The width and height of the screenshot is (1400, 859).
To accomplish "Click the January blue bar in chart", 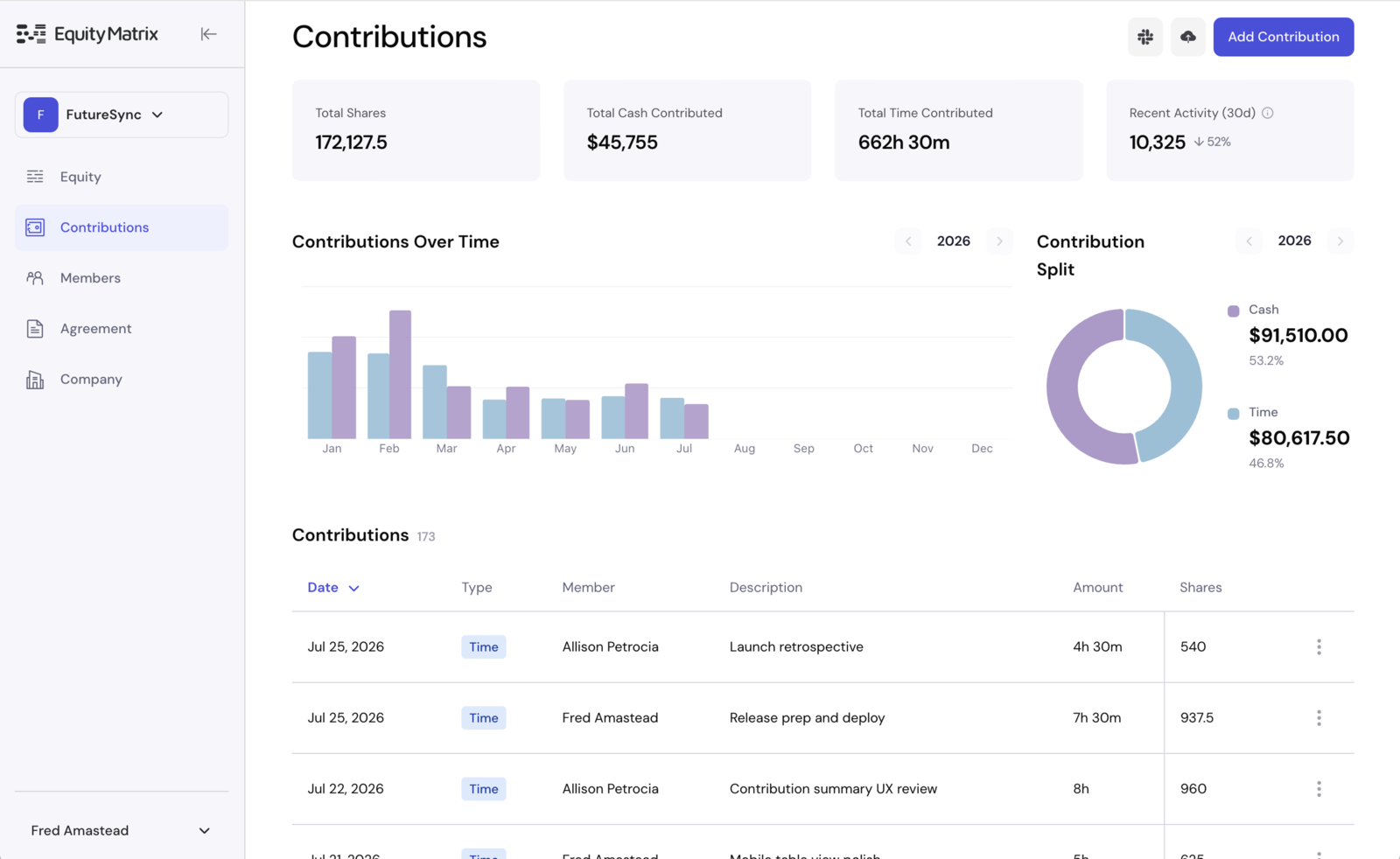I will pos(319,395).
